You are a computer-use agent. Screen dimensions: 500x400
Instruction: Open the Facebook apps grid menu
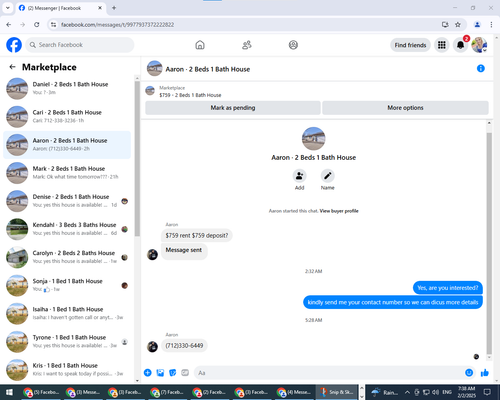(x=442, y=45)
